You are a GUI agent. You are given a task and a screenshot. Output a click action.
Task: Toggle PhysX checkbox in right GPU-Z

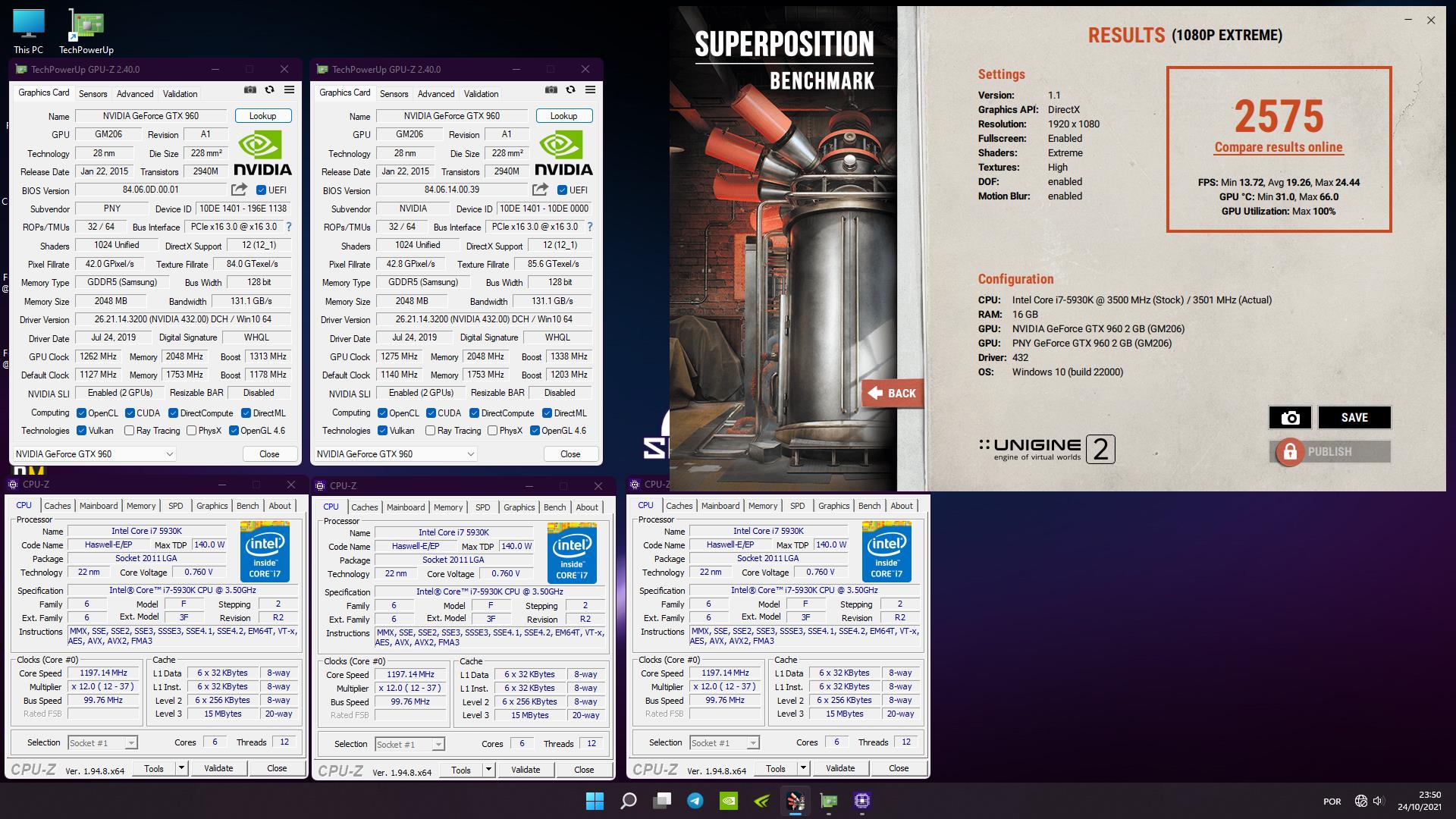[x=492, y=431]
